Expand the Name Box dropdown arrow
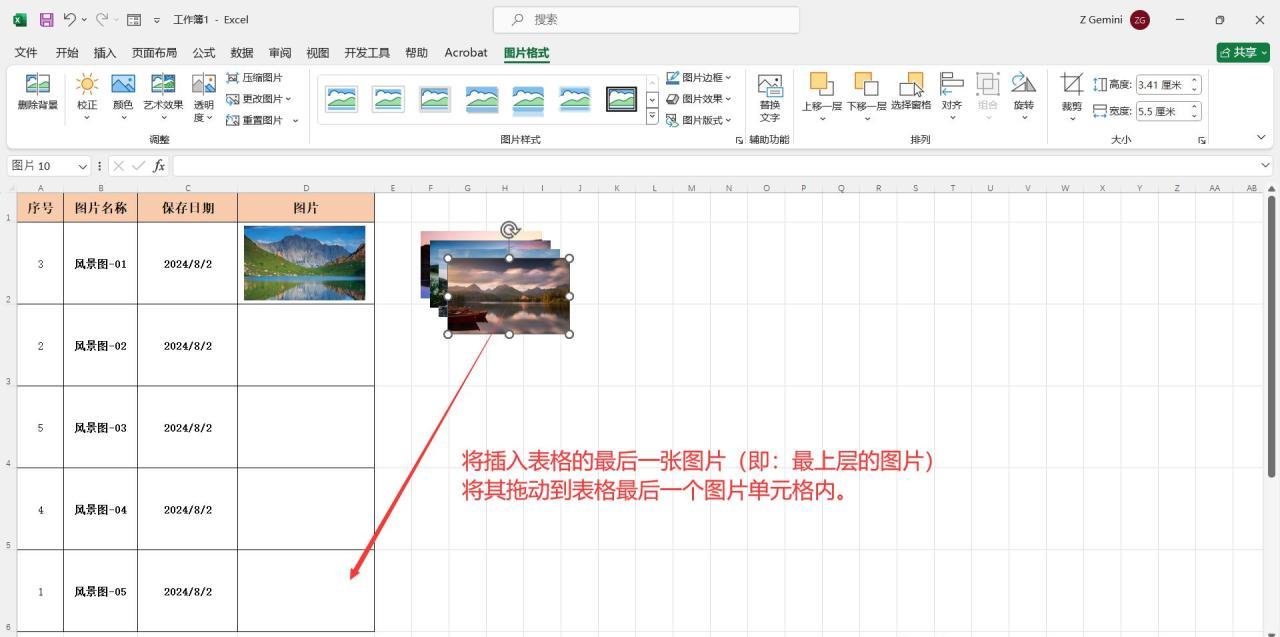The height and width of the screenshot is (637, 1280). pos(82,166)
